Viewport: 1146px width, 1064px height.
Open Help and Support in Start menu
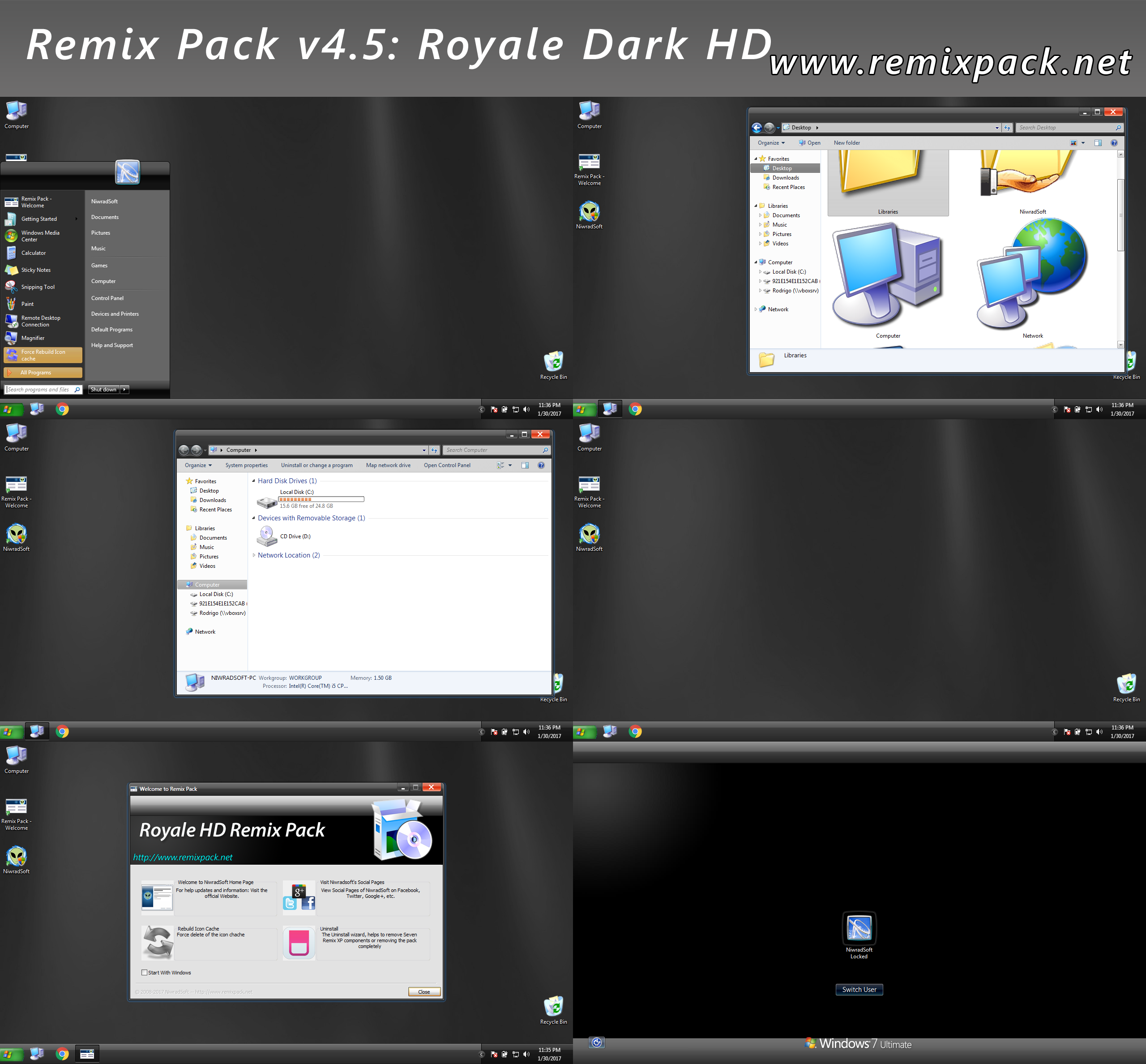tap(111, 345)
